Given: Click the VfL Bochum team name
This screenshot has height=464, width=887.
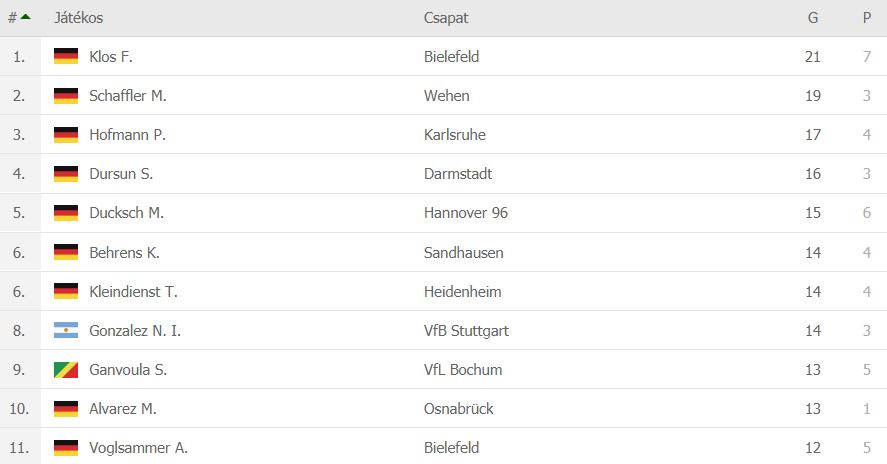Looking at the screenshot, I should coord(463,369).
